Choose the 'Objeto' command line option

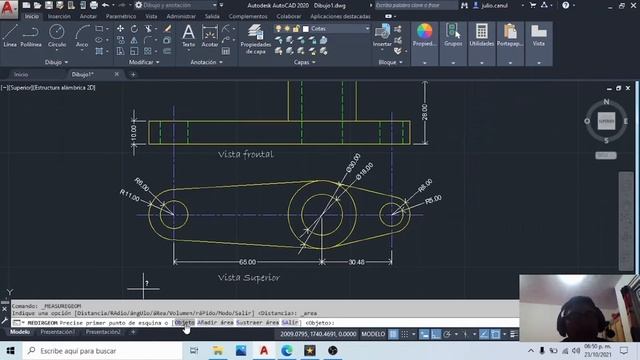[x=184, y=322]
